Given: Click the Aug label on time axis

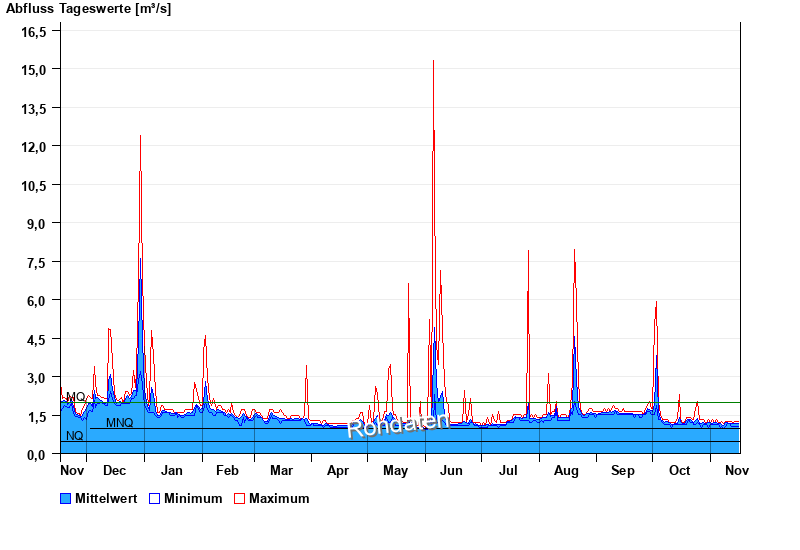Looking at the screenshot, I should 566,470.
